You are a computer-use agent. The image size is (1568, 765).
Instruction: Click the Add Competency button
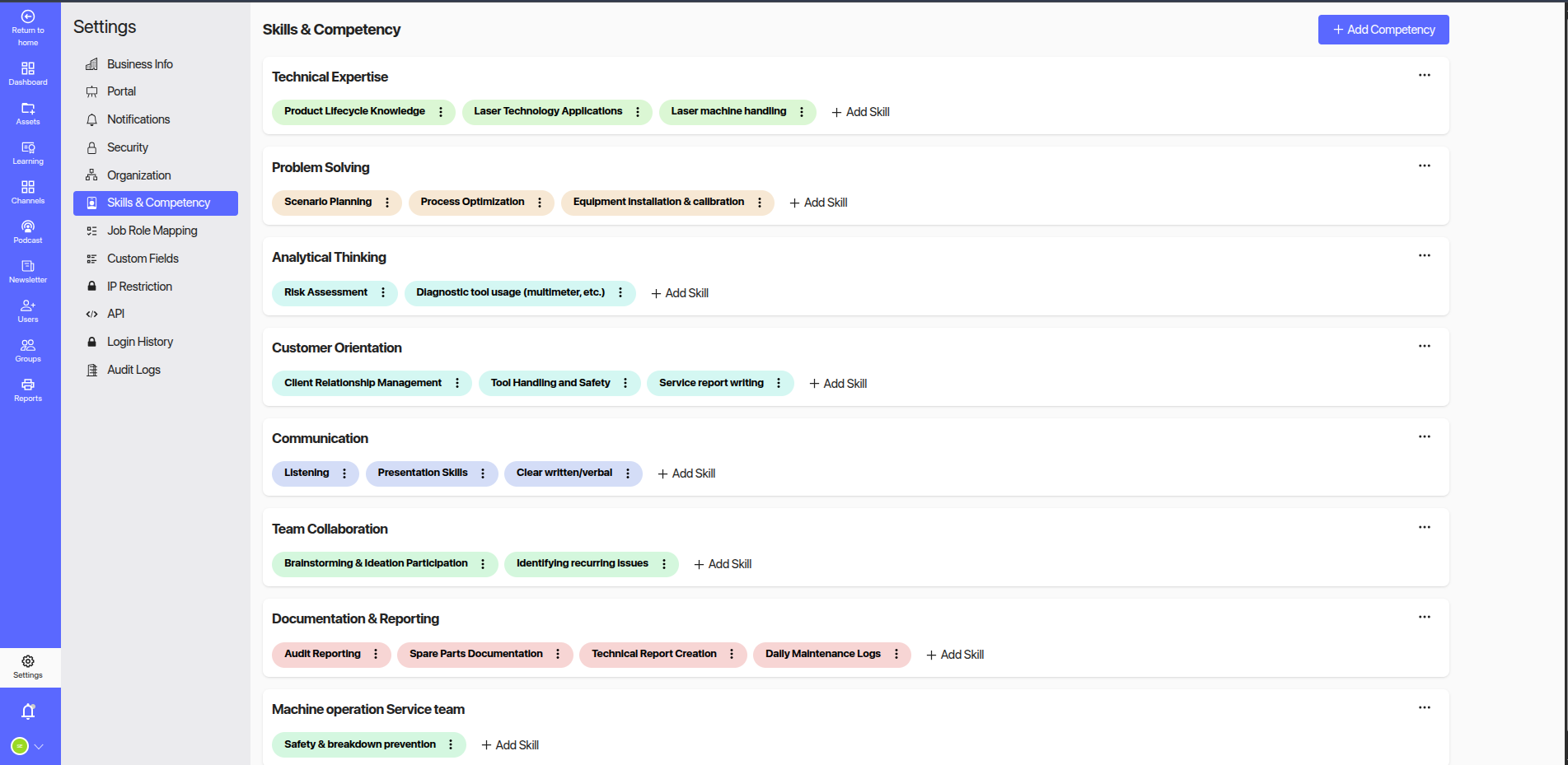[1383, 30]
